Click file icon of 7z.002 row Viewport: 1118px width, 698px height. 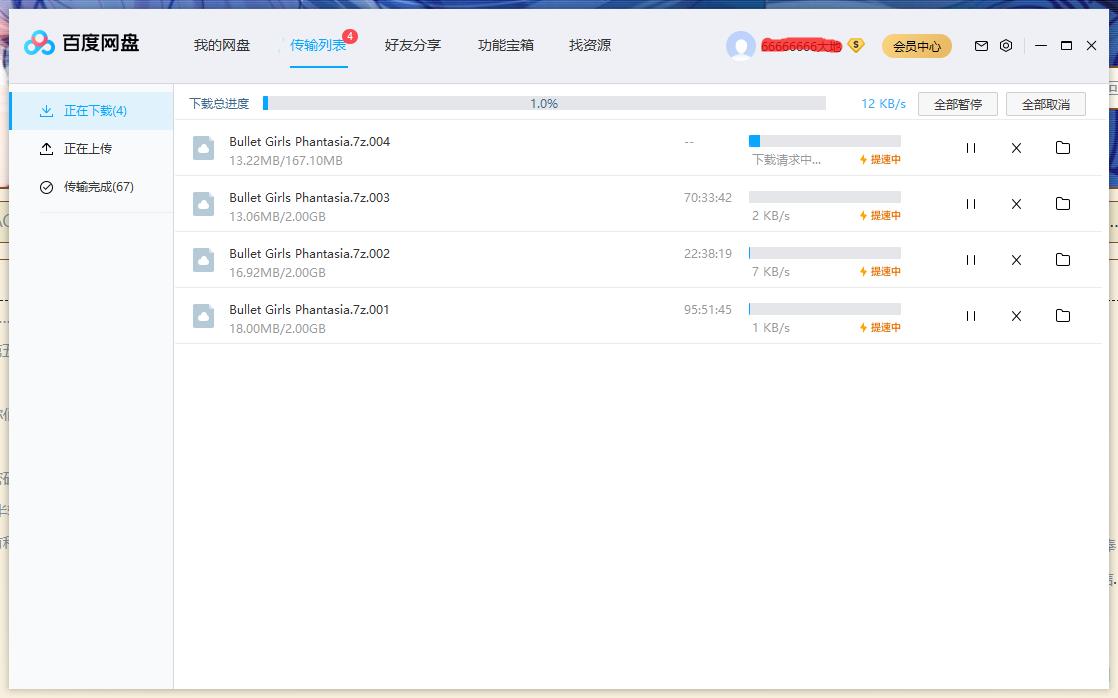[x=203, y=260]
